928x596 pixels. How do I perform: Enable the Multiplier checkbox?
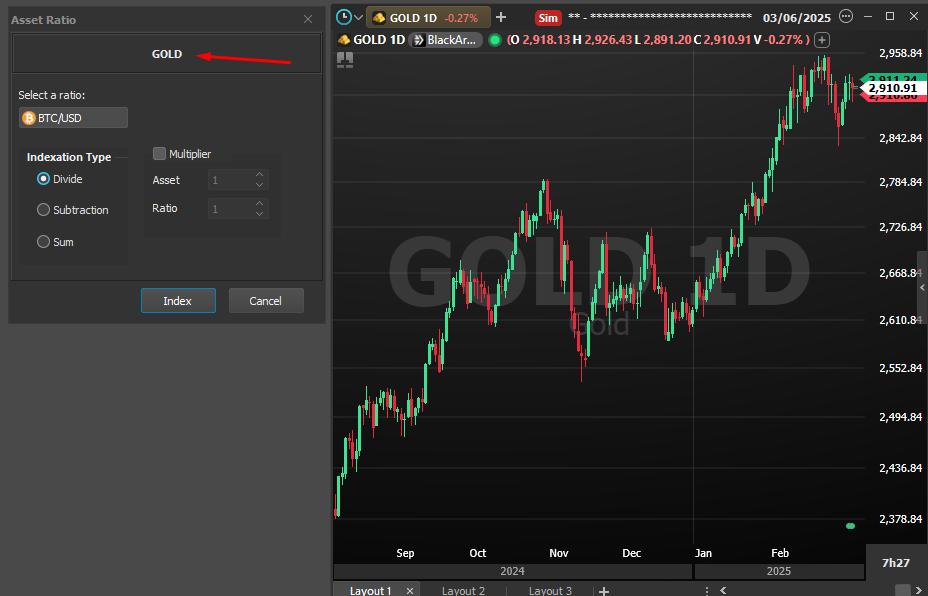tap(159, 154)
